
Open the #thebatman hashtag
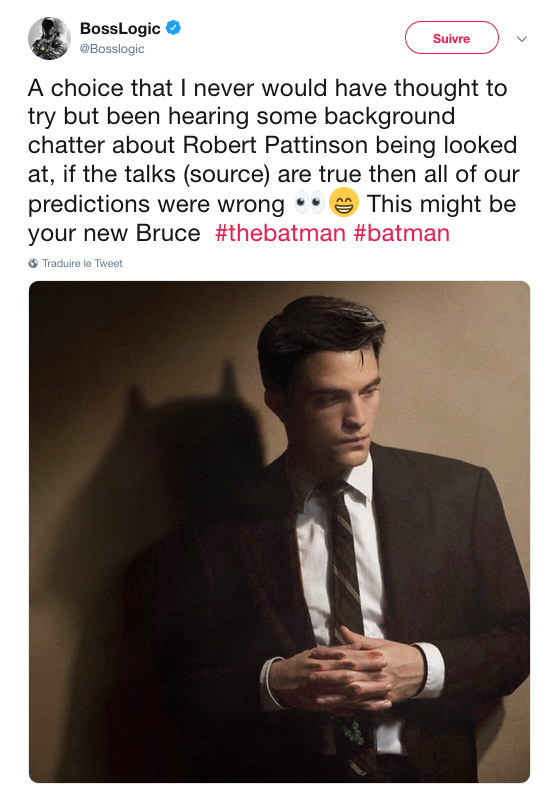pyautogui.click(x=280, y=233)
